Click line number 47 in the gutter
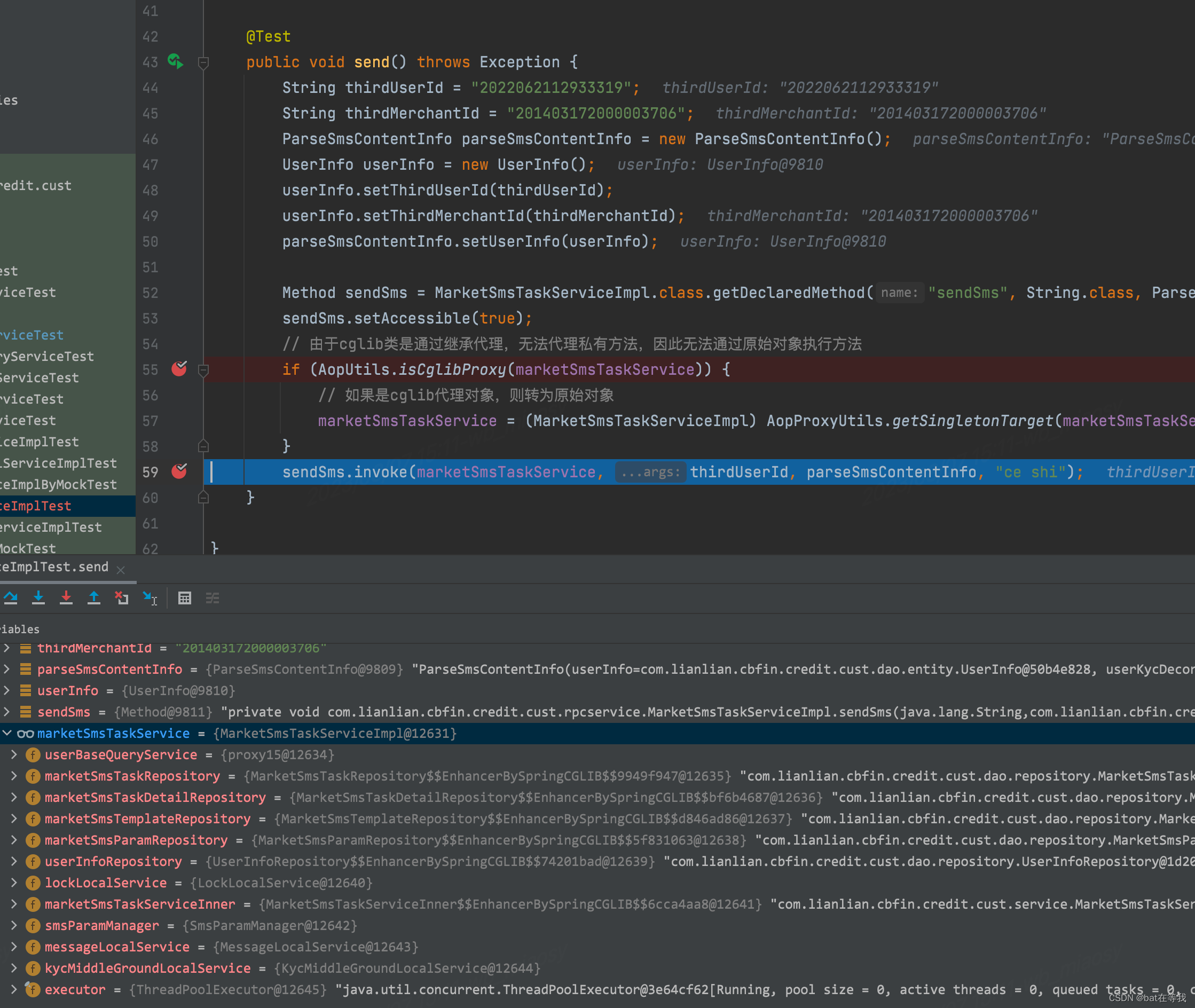The height and width of the screenshot is (1008, 1195). [x=150, y=164]
